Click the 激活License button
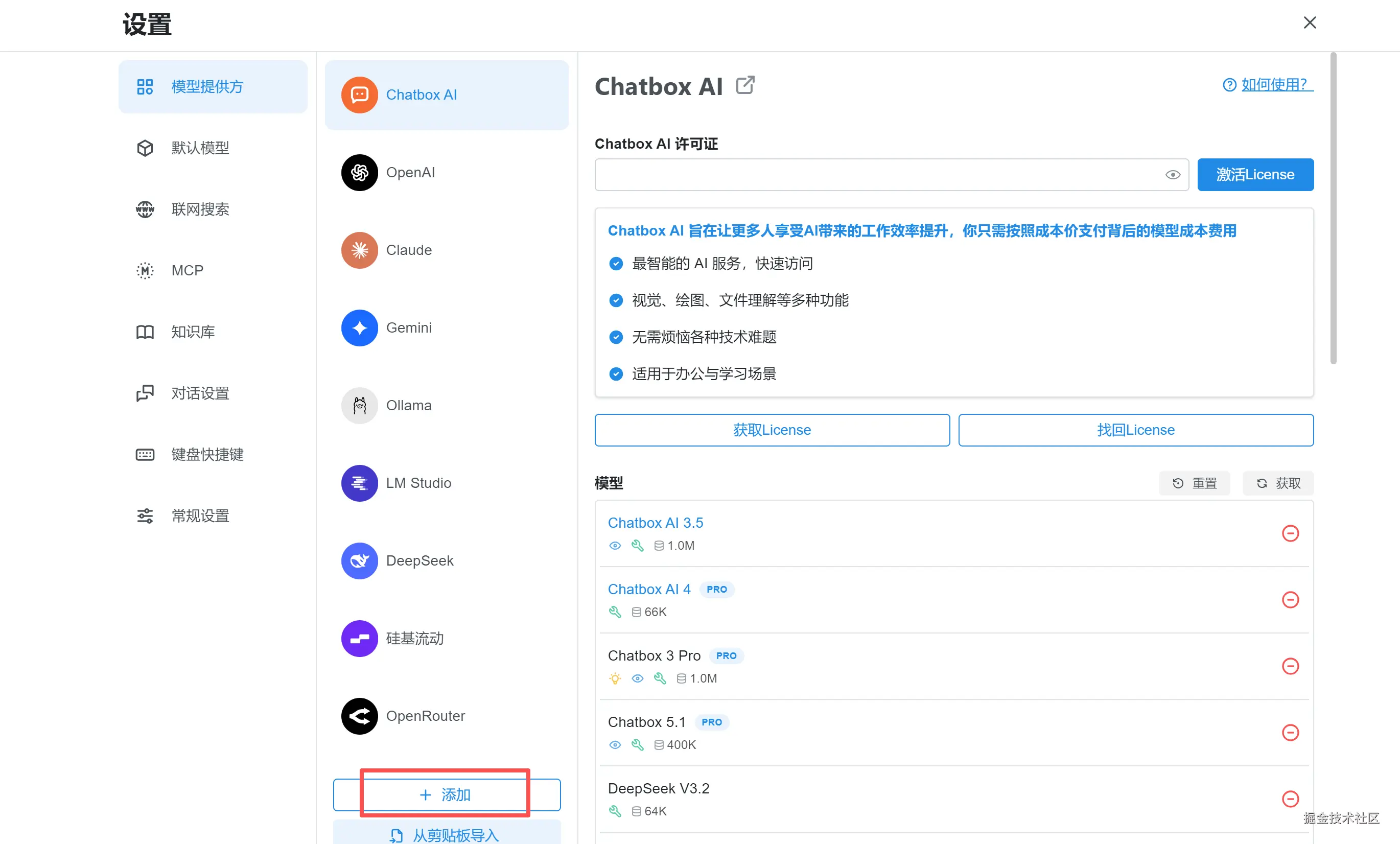Screen dimensions: 1400x844 pos(1255,175)
